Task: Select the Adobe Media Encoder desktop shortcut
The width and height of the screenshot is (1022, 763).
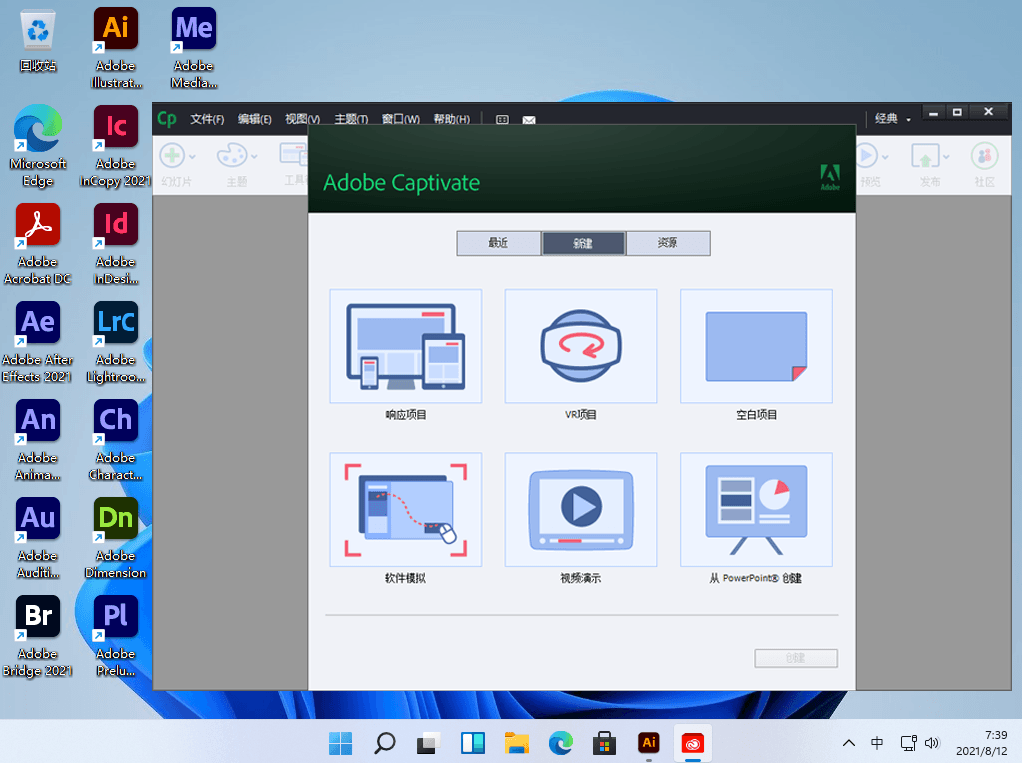Action: pos(194,48)
